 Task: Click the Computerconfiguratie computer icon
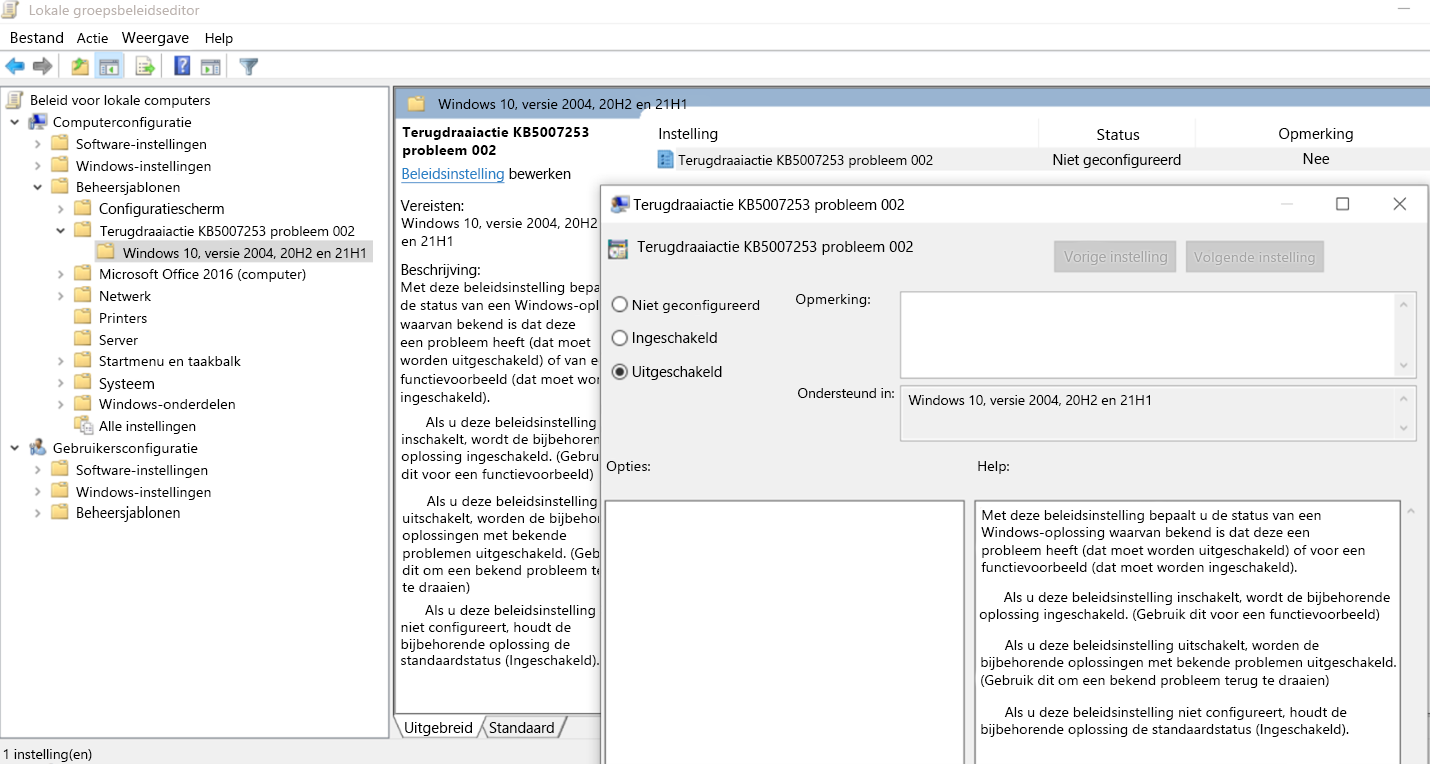(38, 122)
